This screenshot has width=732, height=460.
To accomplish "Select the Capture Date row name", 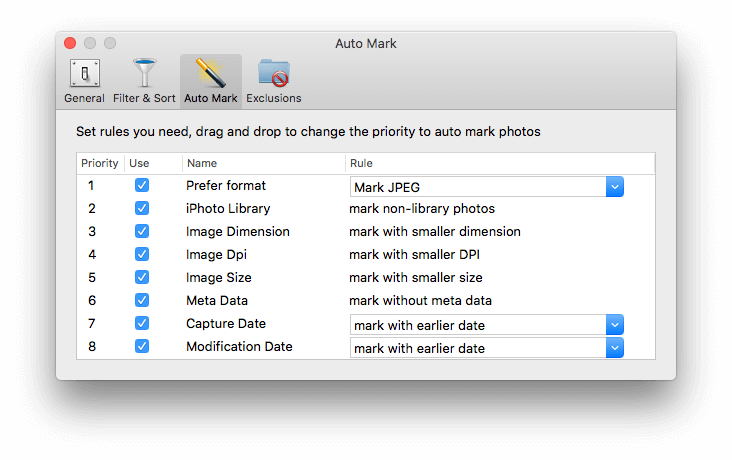I will pyautogui.click(x=226, y=324).
